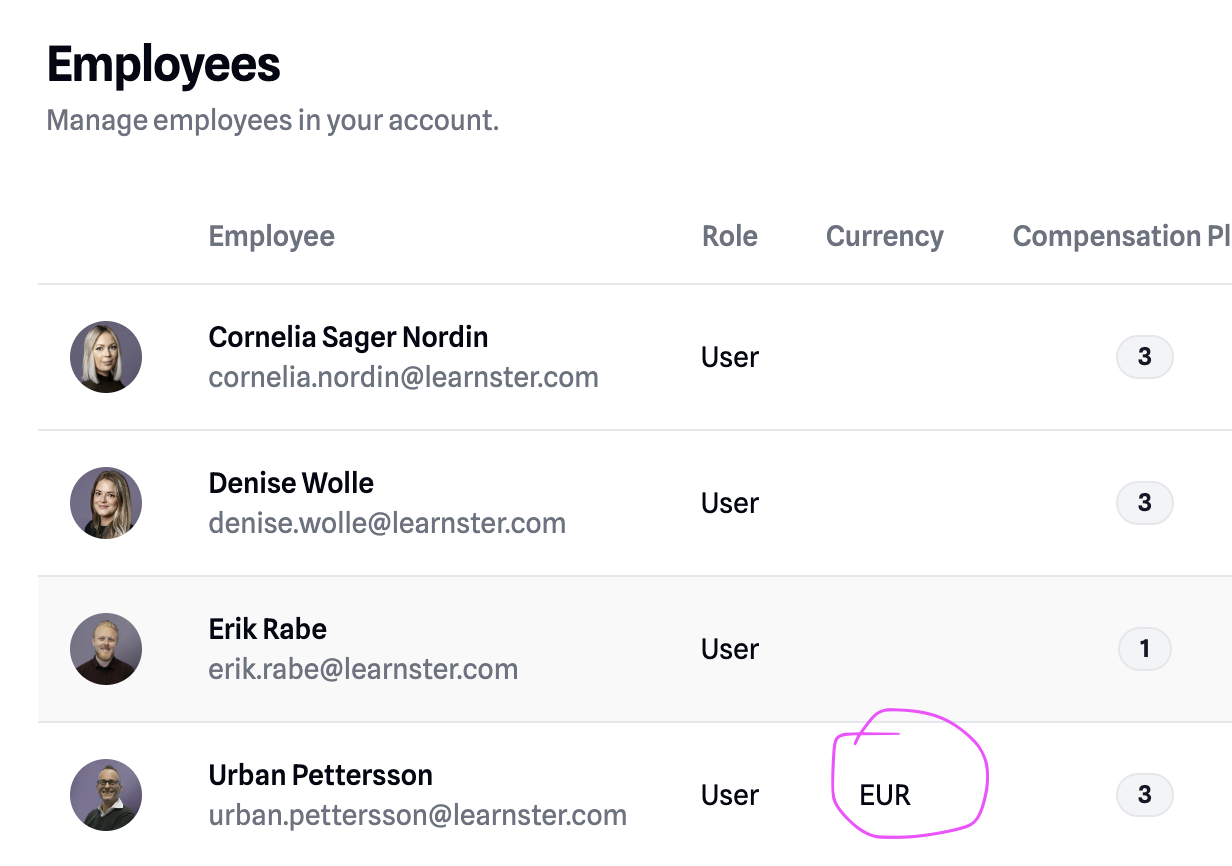Open Denise Wolle's employee name
The image size is (1232, 866).
(291, 483)
